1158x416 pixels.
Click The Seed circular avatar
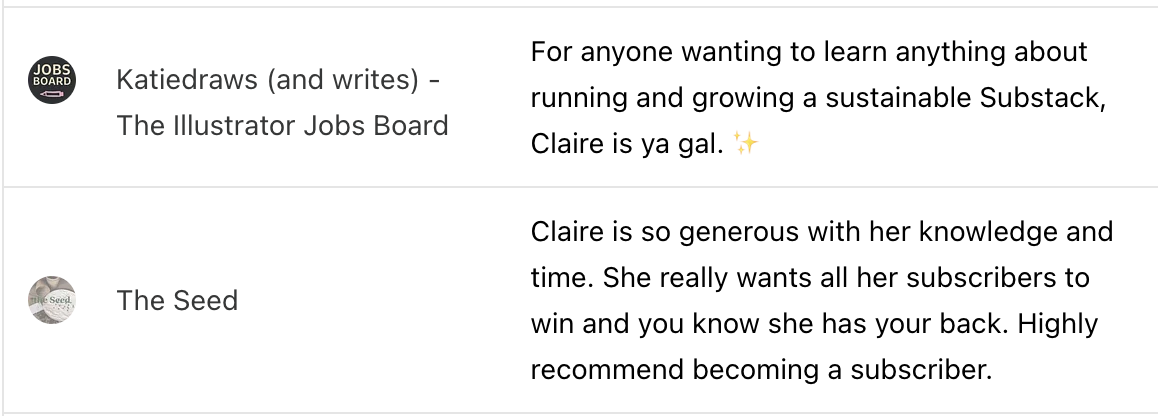52,300
